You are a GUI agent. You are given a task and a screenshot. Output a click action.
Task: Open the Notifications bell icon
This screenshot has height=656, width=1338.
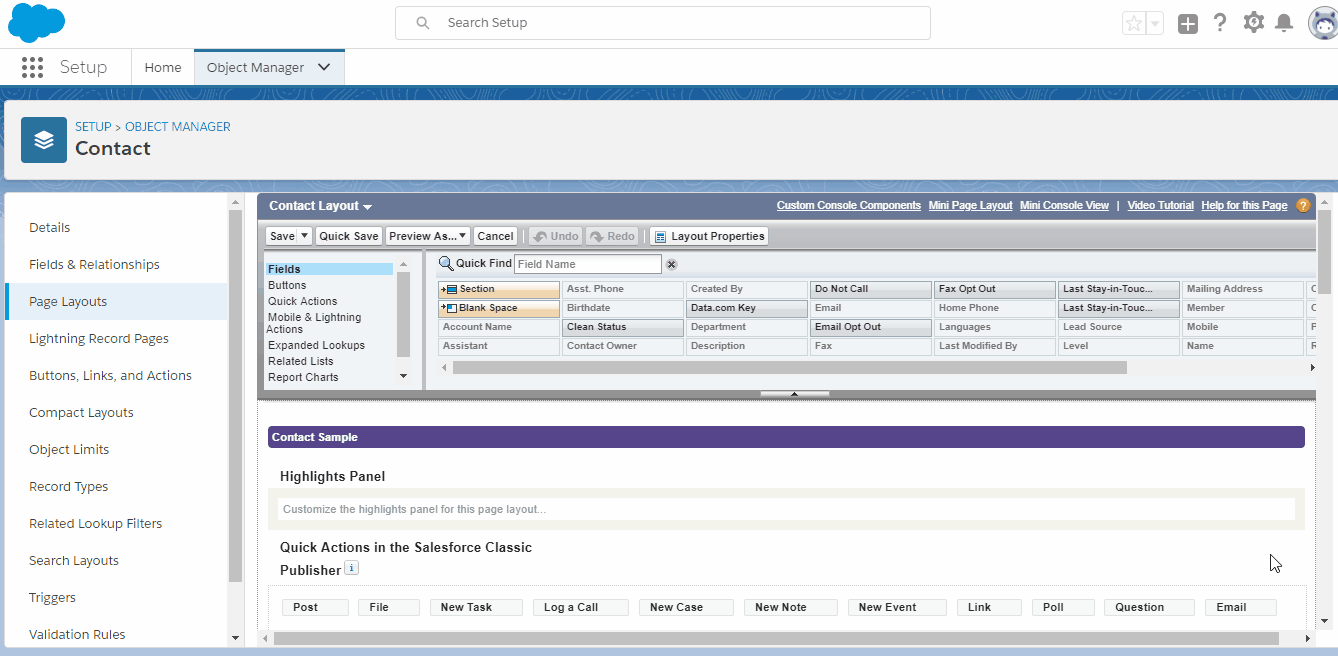tap(1285, 23)
